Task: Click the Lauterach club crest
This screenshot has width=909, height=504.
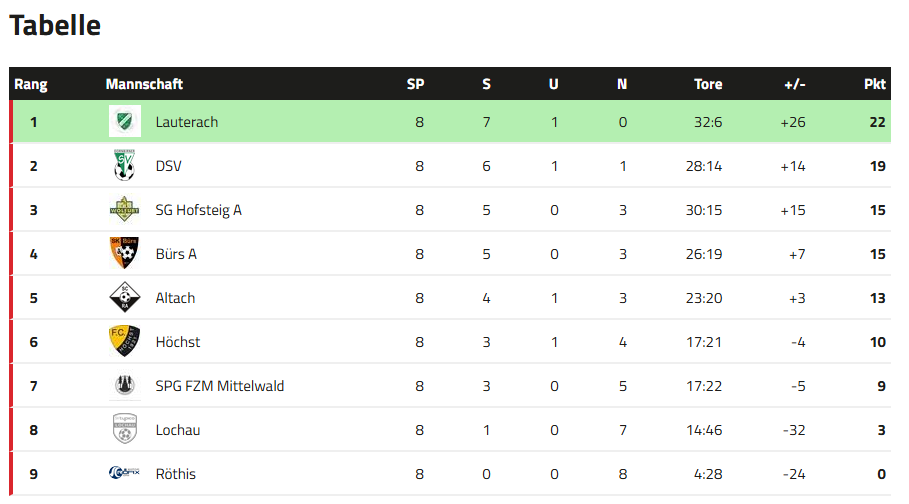Action: tap(125, 121)
